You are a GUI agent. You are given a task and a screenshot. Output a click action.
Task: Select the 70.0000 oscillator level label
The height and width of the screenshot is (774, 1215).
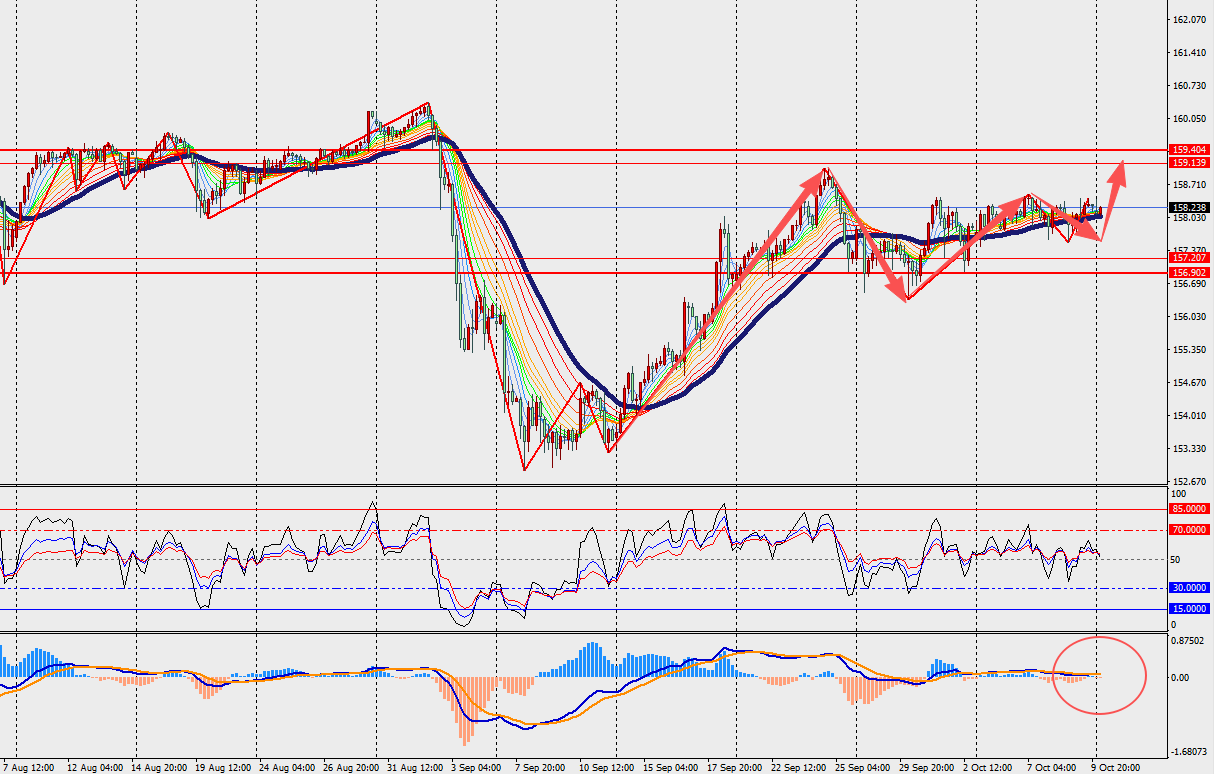click(x=1187, y=530)
